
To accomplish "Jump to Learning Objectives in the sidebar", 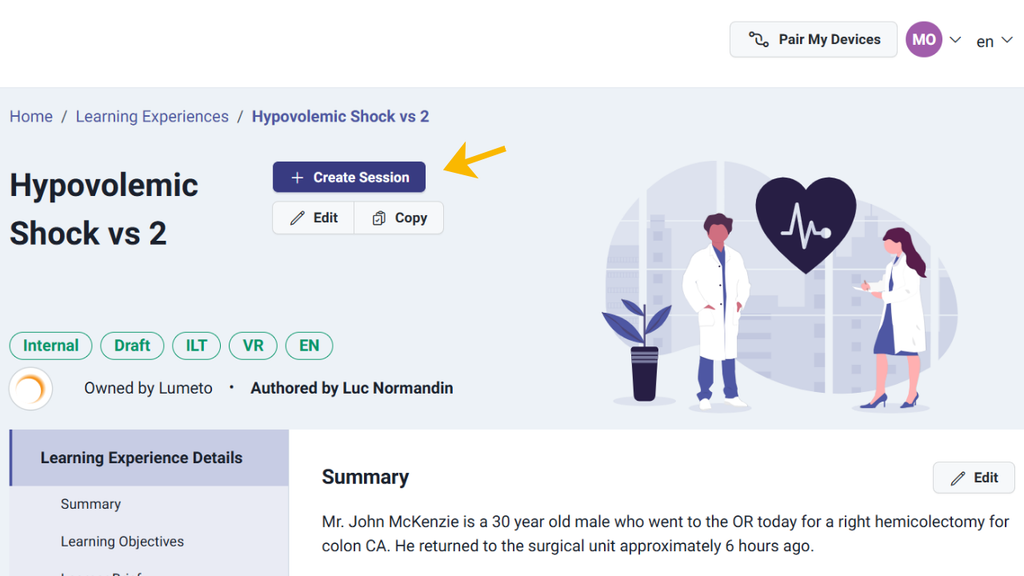I will (x=122, y=541).
